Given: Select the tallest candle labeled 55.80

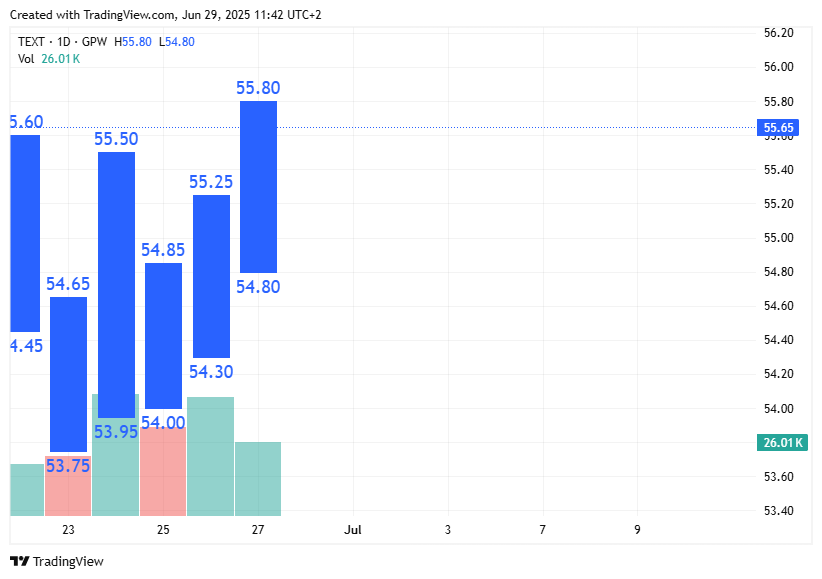Looking at the screenshot, I should click(x=257, y=185).
